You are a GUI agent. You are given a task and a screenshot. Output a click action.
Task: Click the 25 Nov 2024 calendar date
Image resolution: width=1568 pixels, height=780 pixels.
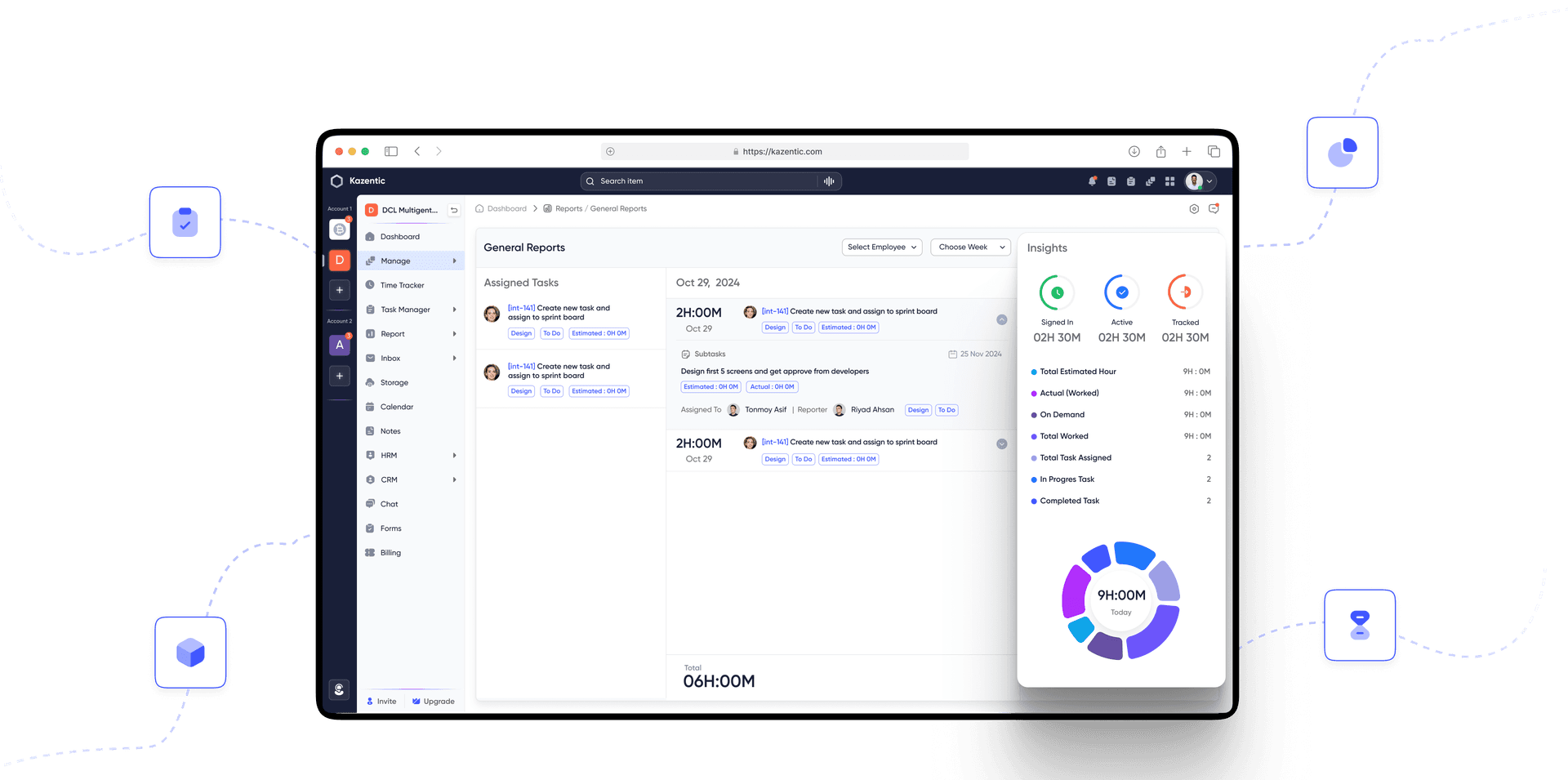click(x=975, y=354)
